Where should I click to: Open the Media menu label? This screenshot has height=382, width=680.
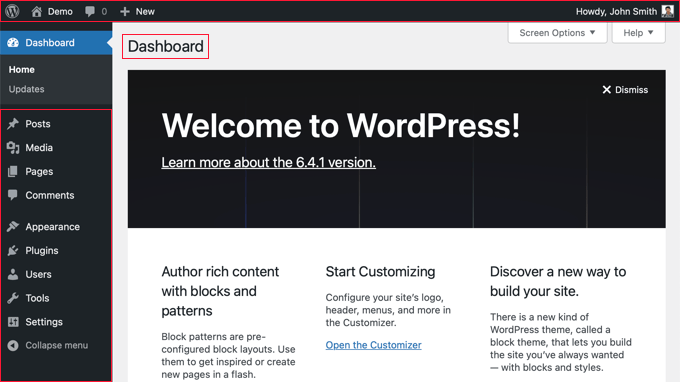39,148
